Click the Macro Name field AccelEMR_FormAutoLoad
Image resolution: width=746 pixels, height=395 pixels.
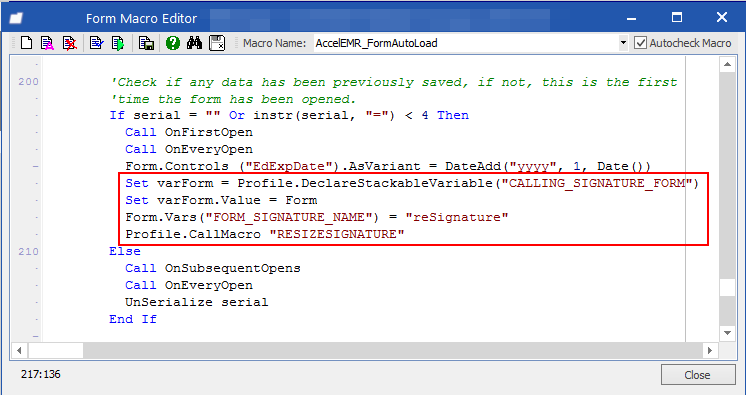pyautogui.click(x=466, y=43)
